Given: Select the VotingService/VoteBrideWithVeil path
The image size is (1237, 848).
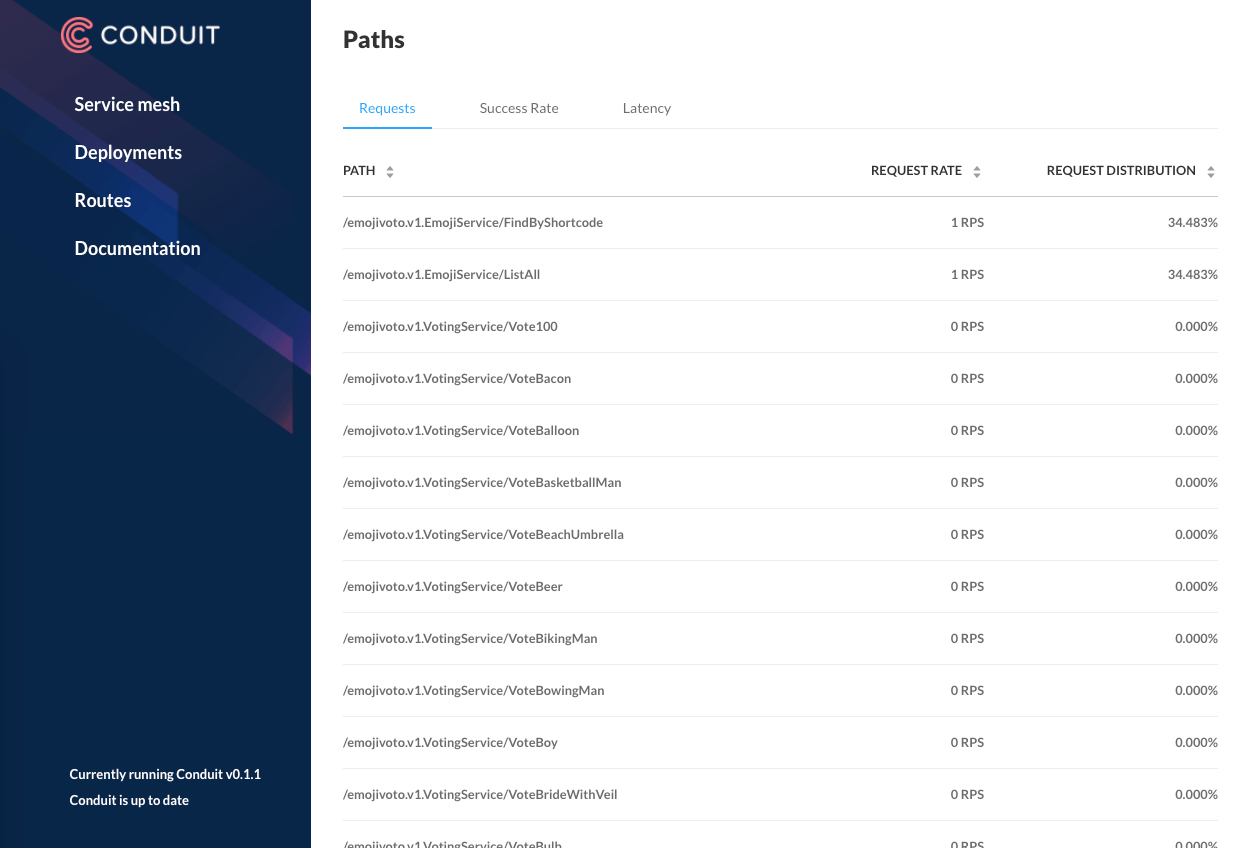Looking at the screenshot, I should coord(480,795).
